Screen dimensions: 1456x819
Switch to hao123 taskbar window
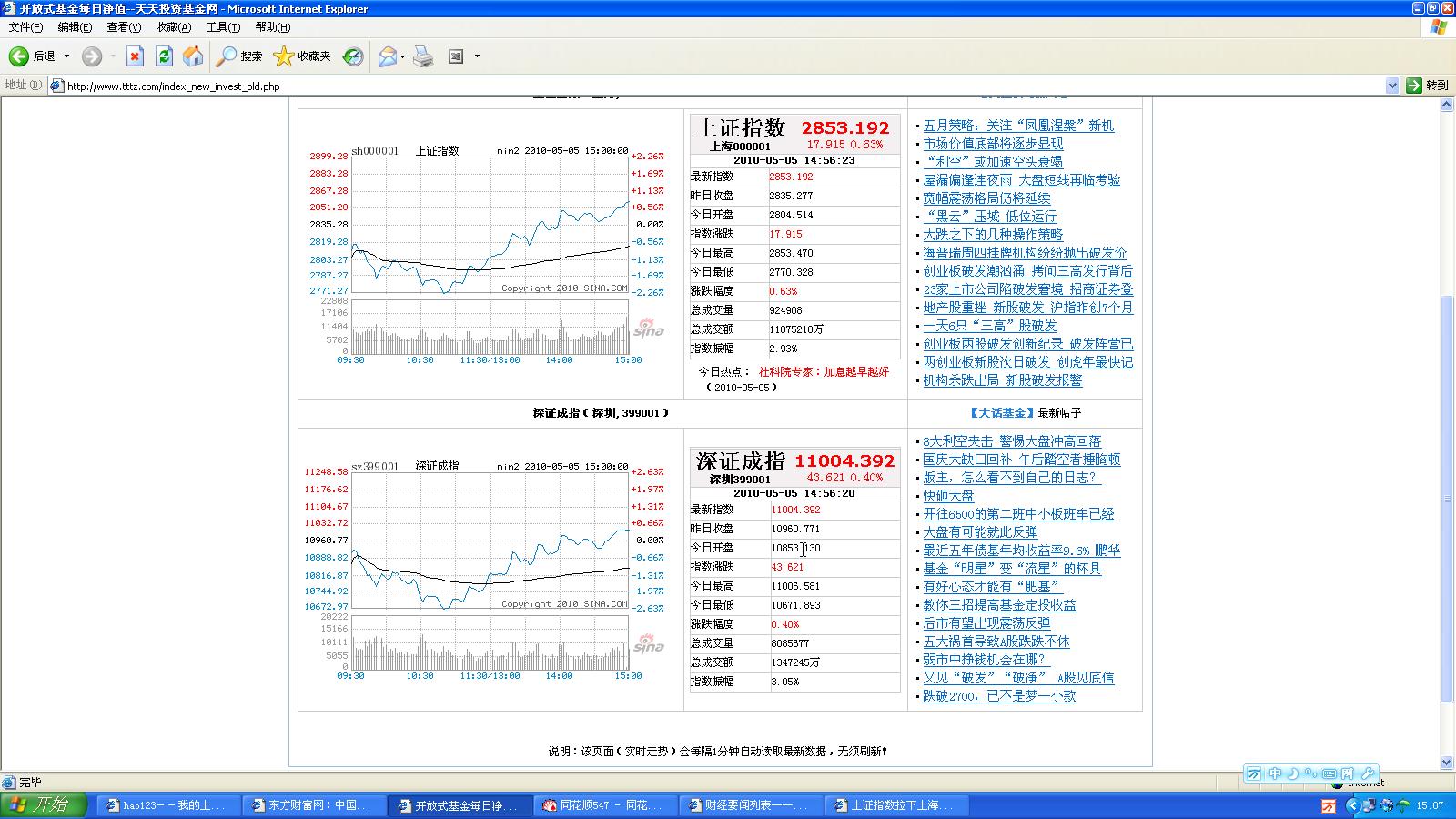[168, 805]
